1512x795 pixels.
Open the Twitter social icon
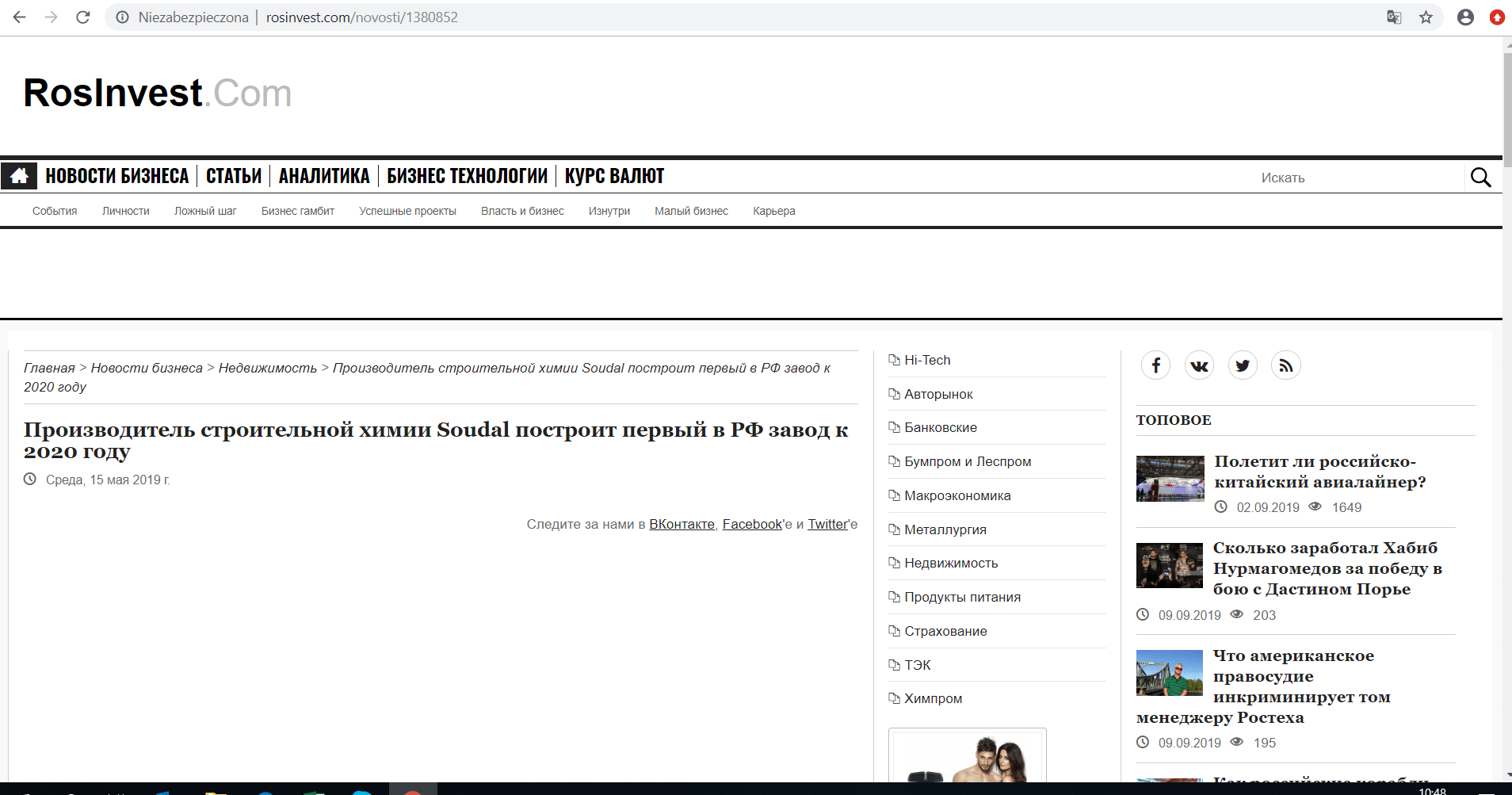point(1243,365)
